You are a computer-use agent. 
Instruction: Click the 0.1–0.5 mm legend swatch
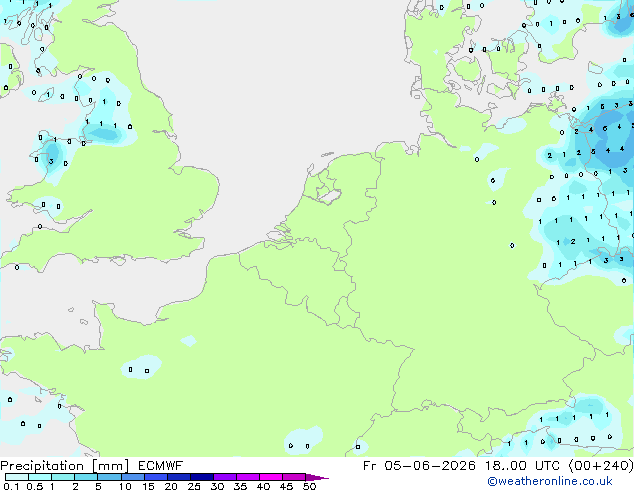click(17, 477)
